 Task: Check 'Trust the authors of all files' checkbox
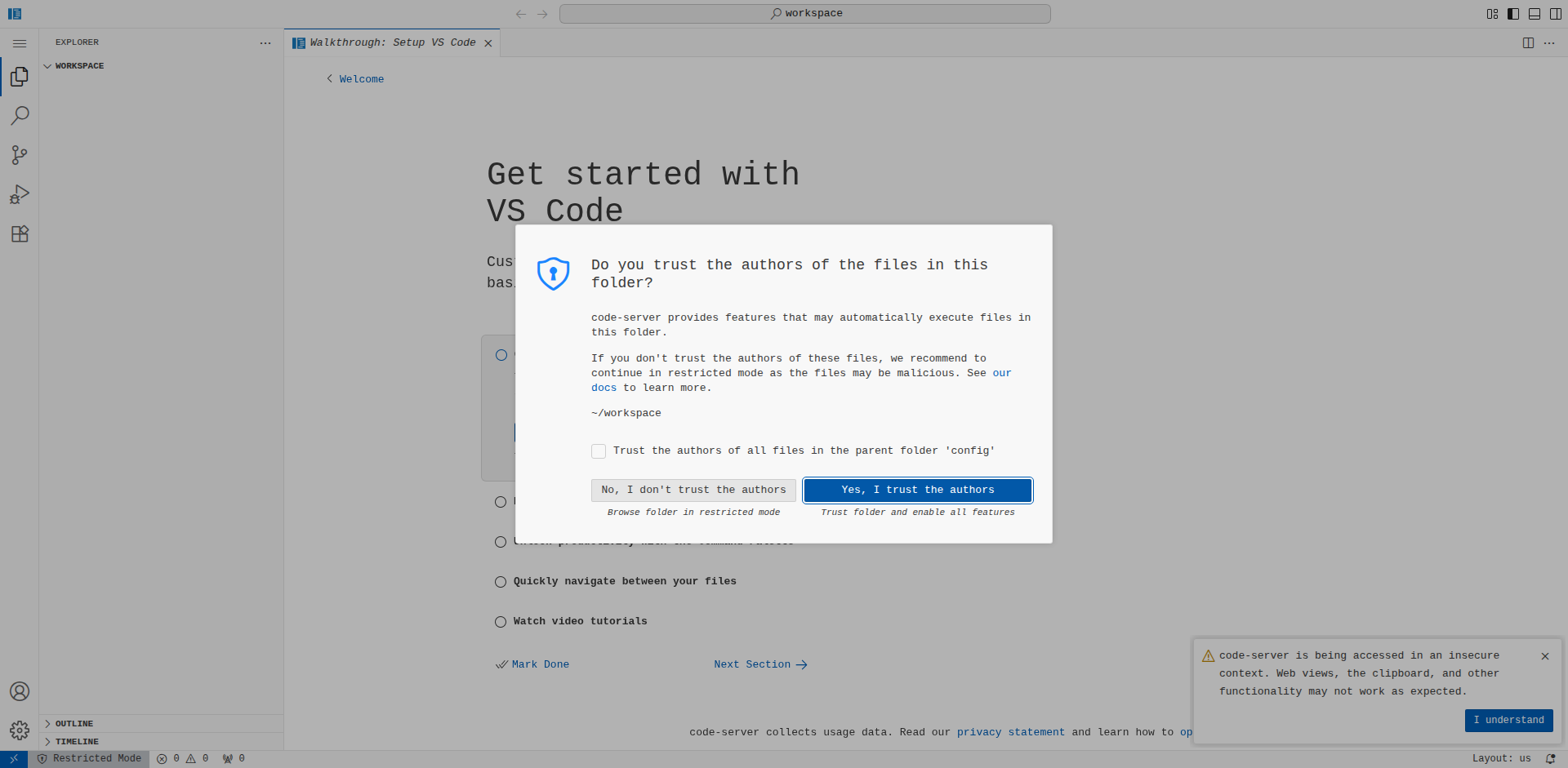click(x=599, y=451)
